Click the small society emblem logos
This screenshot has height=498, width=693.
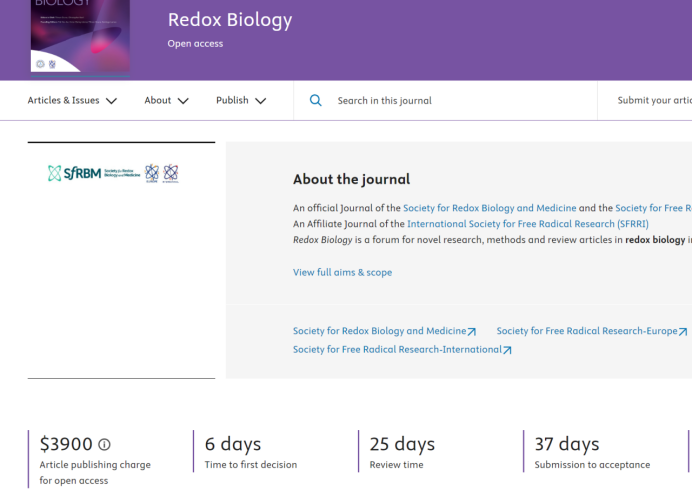point(162,173)
